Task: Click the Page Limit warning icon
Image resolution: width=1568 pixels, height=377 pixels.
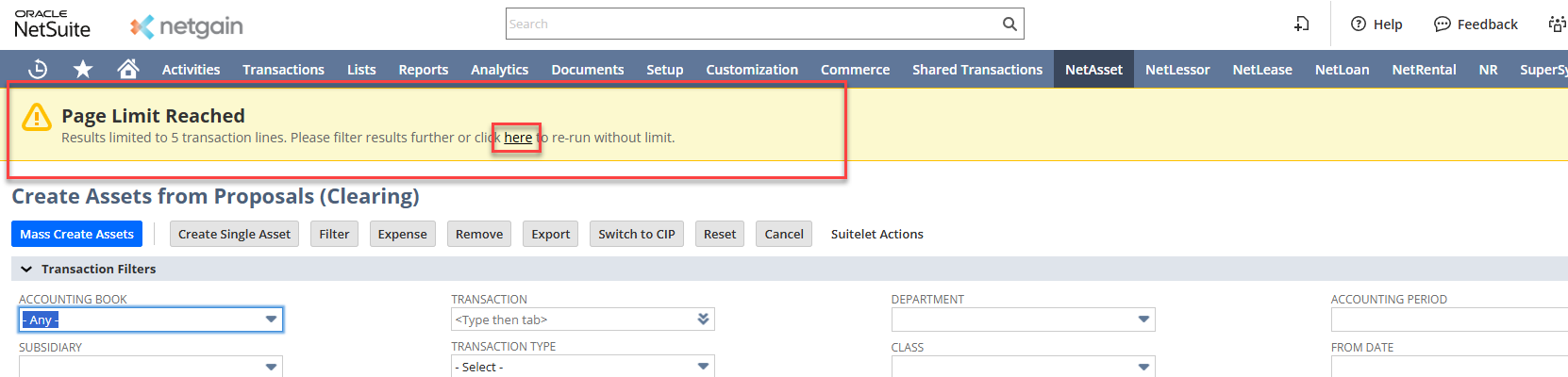Action: point(37,117)
